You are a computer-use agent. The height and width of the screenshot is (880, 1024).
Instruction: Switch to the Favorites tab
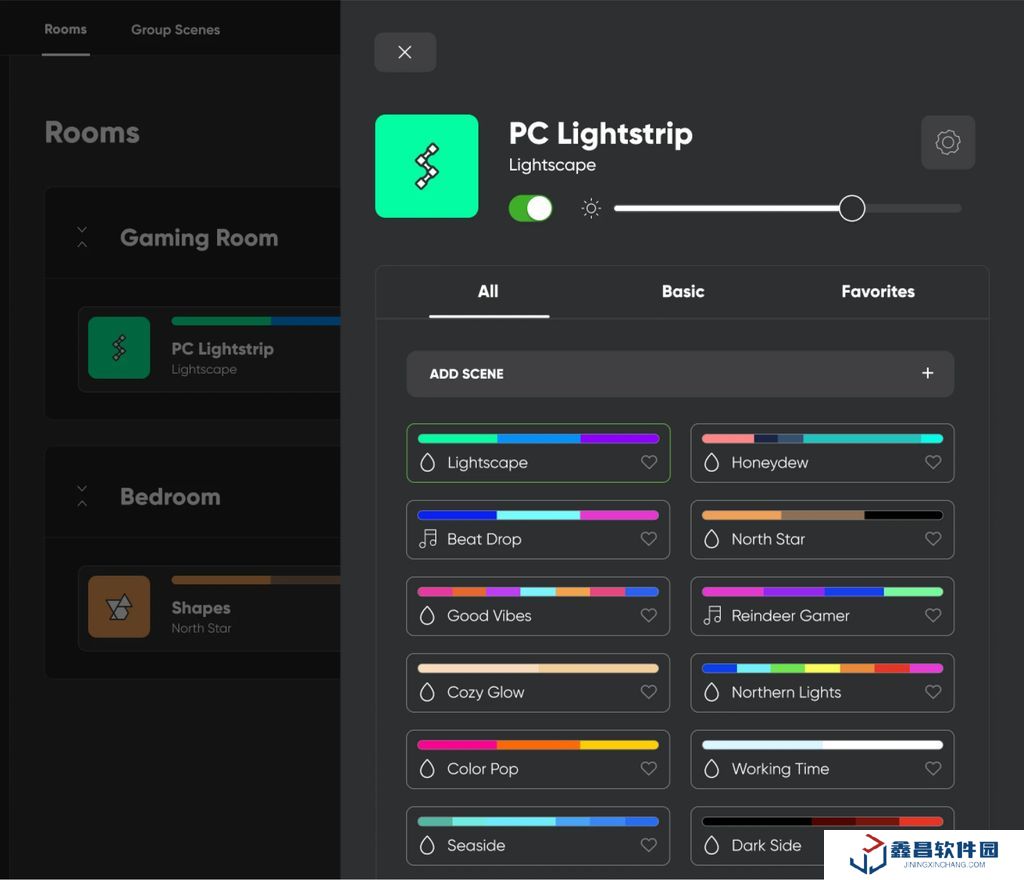[x=877, y=291]
